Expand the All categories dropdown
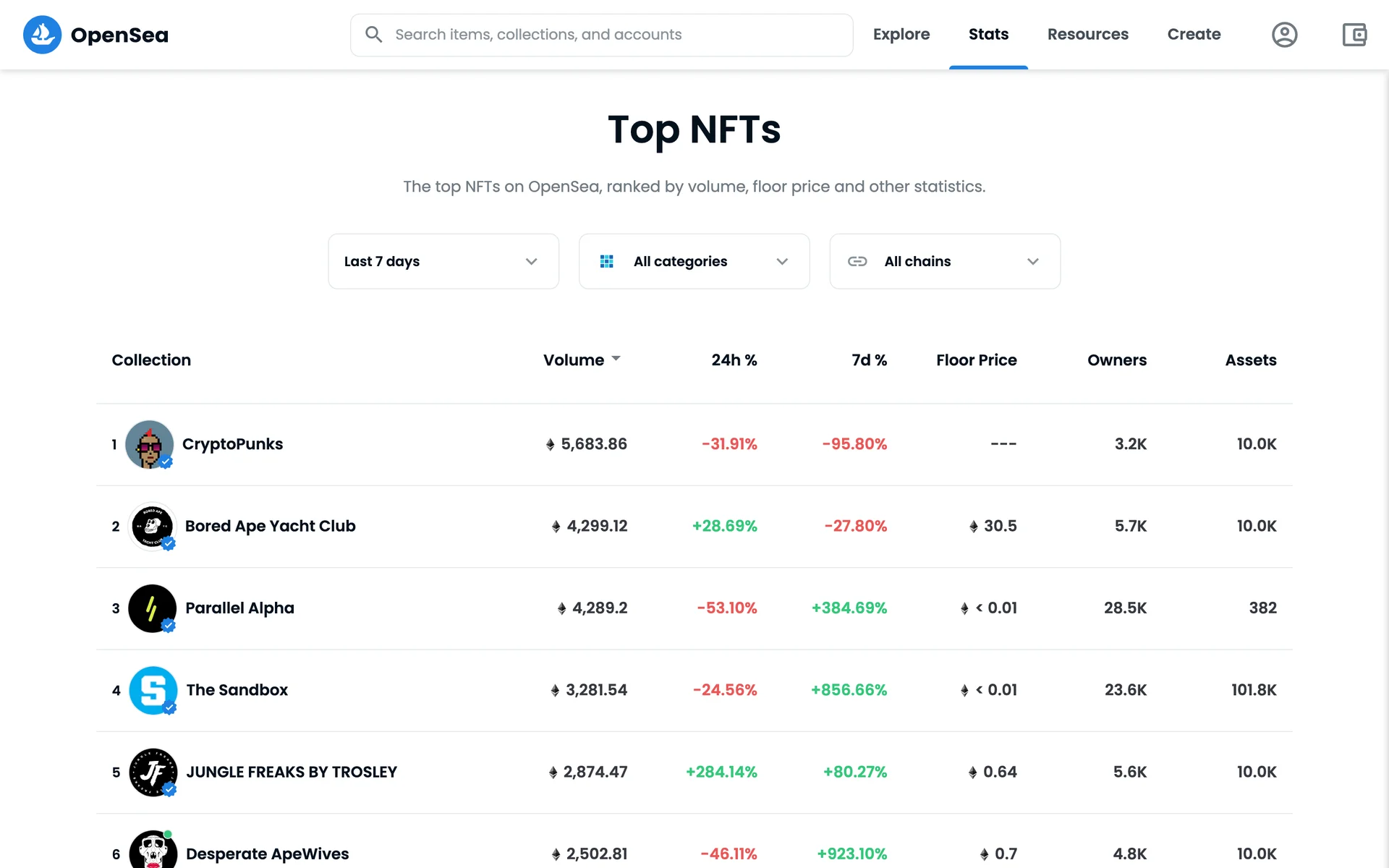 (694, 261)
